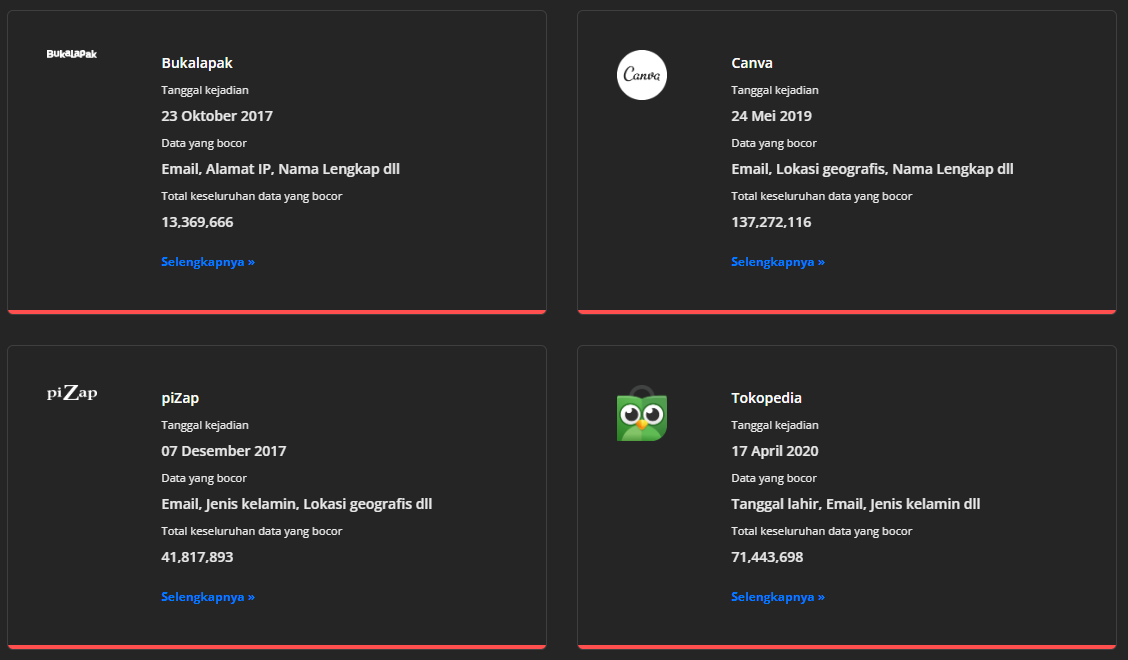Screen dimensions: 1128x660
Task: Click 'Data yang bocor' label in Canva card
Action: (774, 143)
